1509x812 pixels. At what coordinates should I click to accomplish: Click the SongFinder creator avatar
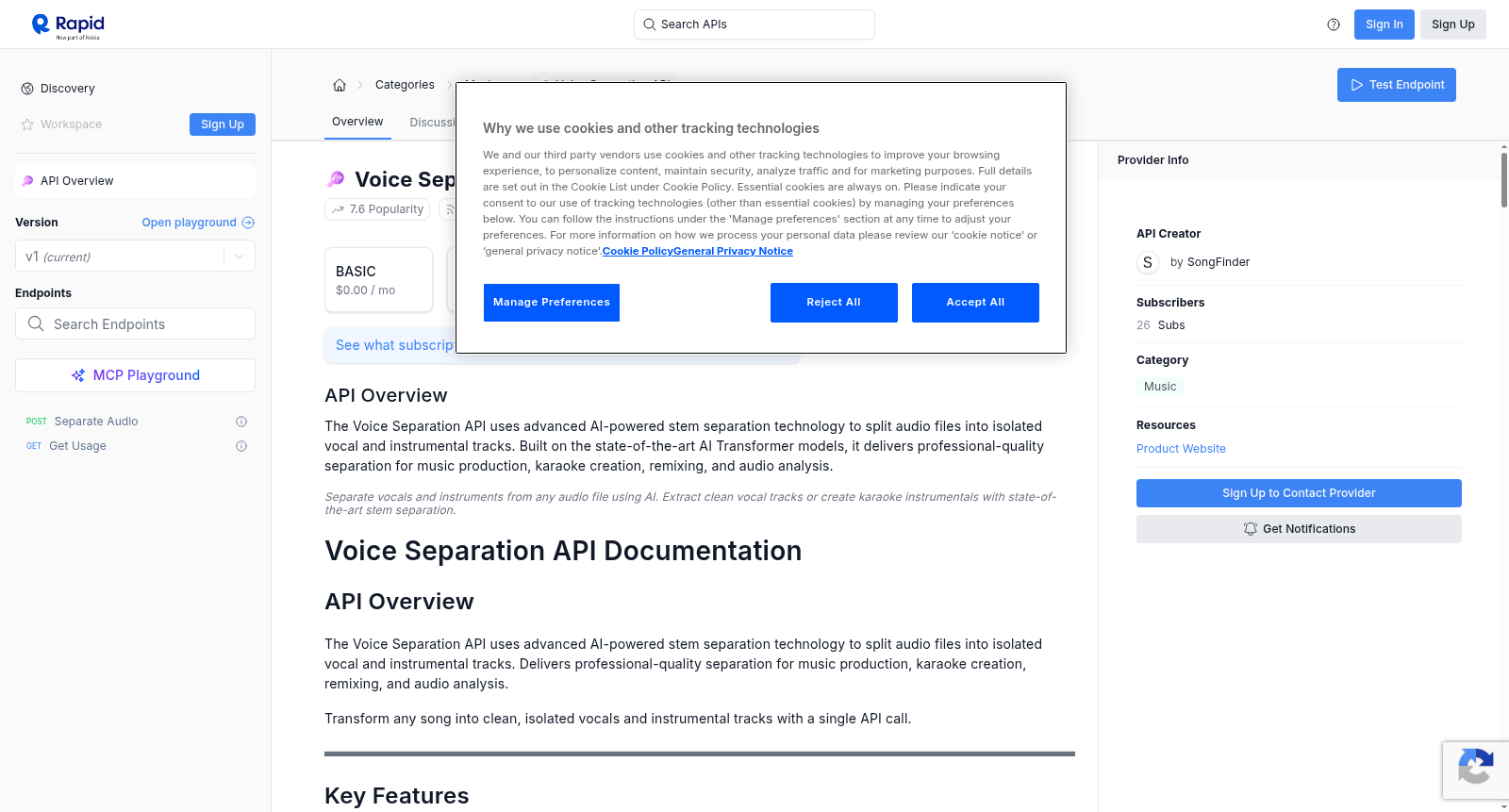pos(1148,262)
